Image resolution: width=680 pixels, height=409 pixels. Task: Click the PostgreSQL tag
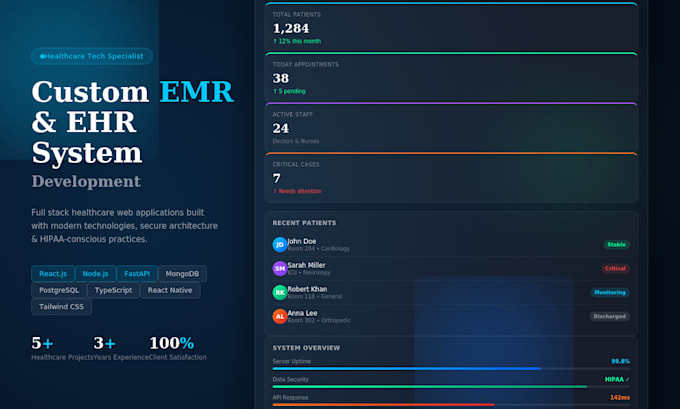click(x=59, y=290)
